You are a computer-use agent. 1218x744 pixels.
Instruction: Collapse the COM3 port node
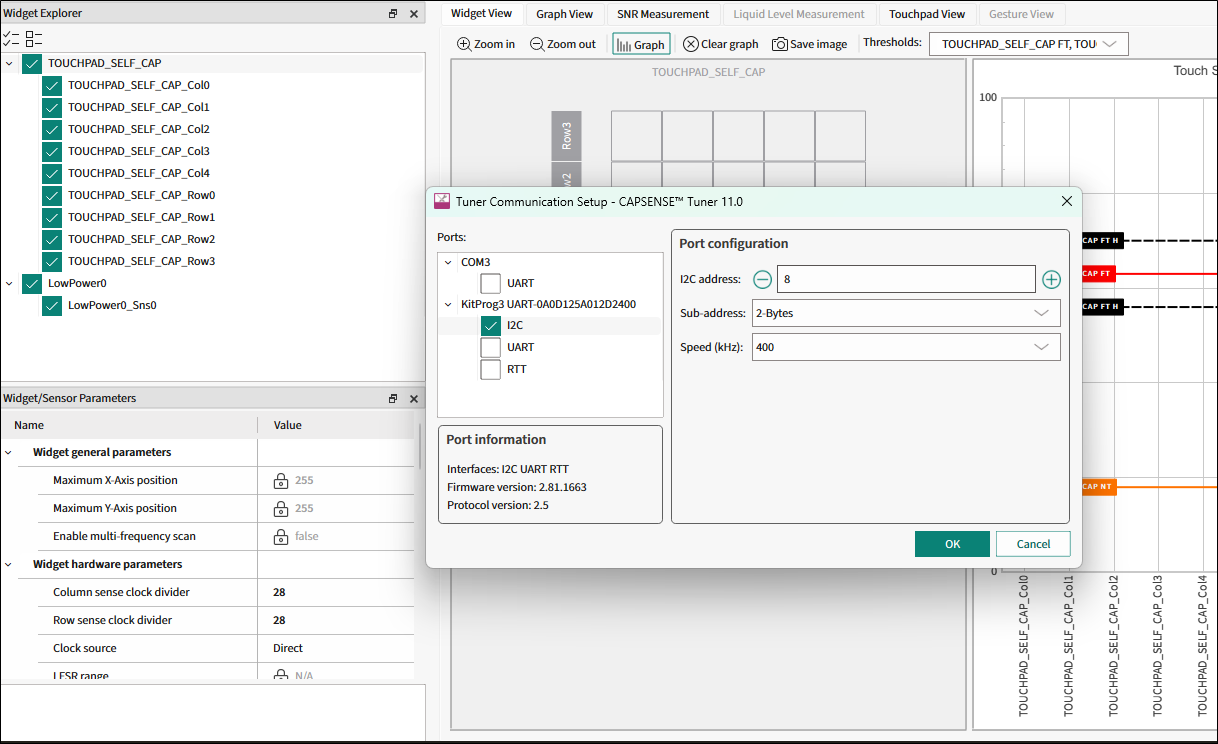point(448,262)
